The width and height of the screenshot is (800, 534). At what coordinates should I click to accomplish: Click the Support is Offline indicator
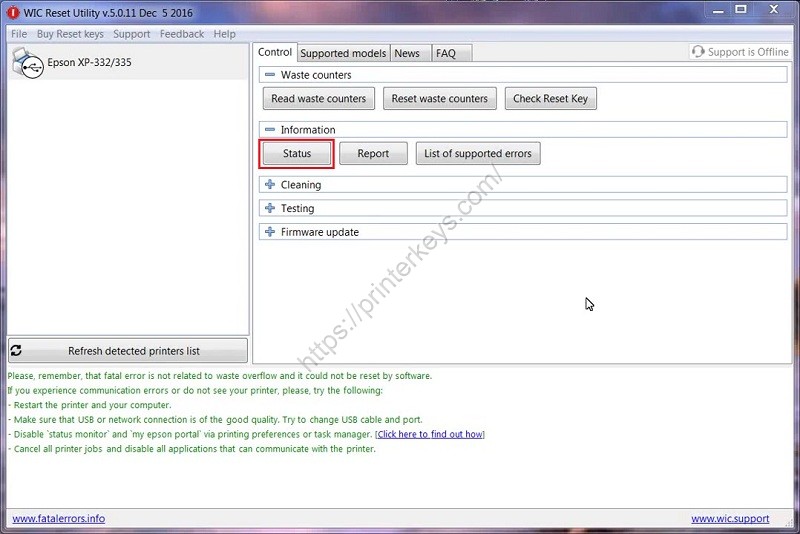[x=740, y=52]
